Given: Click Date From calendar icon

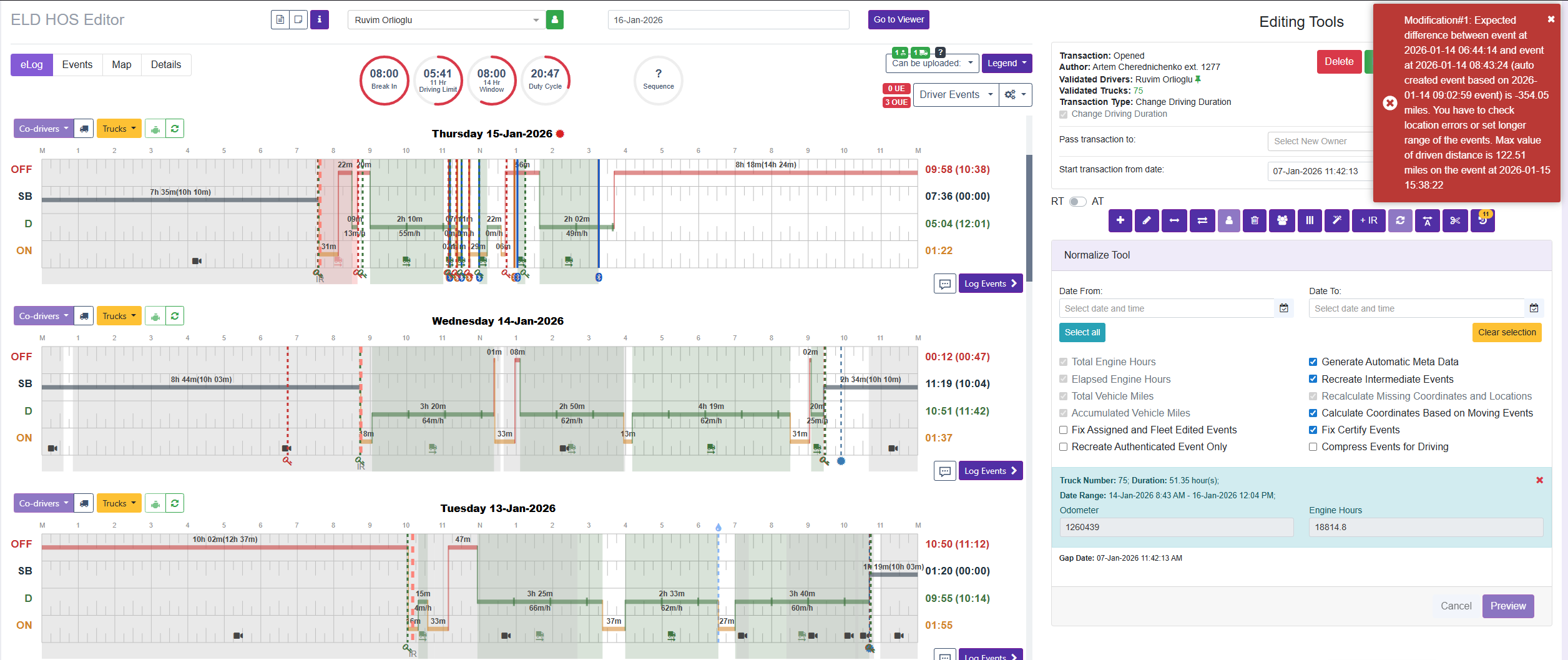Looking at the screenshot, I should point(1284,308).
